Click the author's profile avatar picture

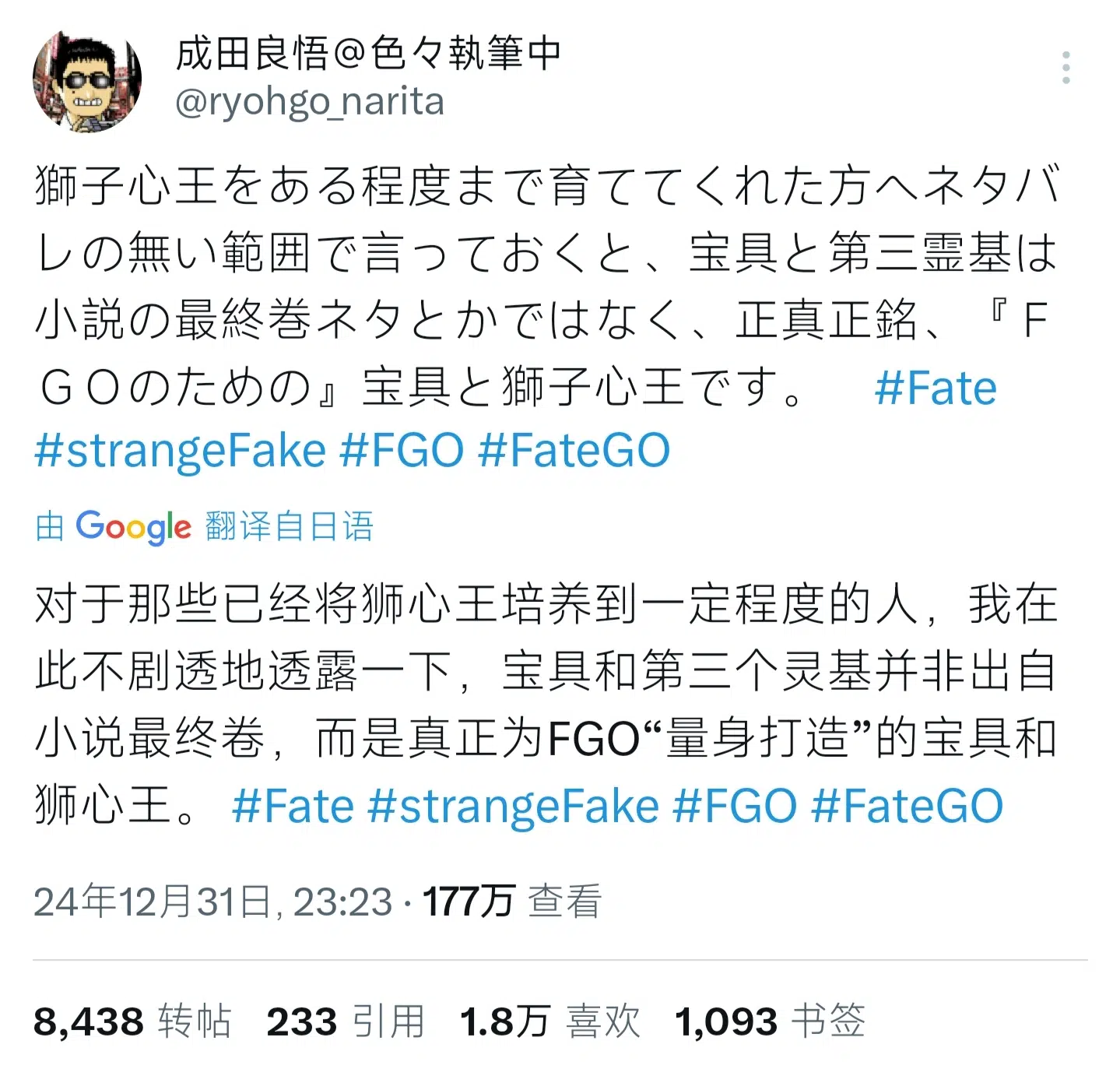(87, 82)
